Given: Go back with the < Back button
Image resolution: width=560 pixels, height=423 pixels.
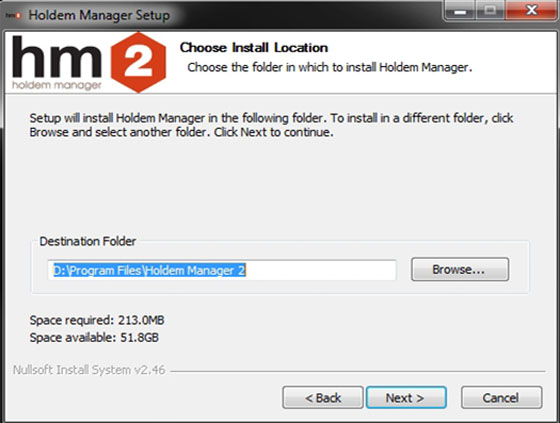Looking at the screenshot, I should click(x=323, y=397).
